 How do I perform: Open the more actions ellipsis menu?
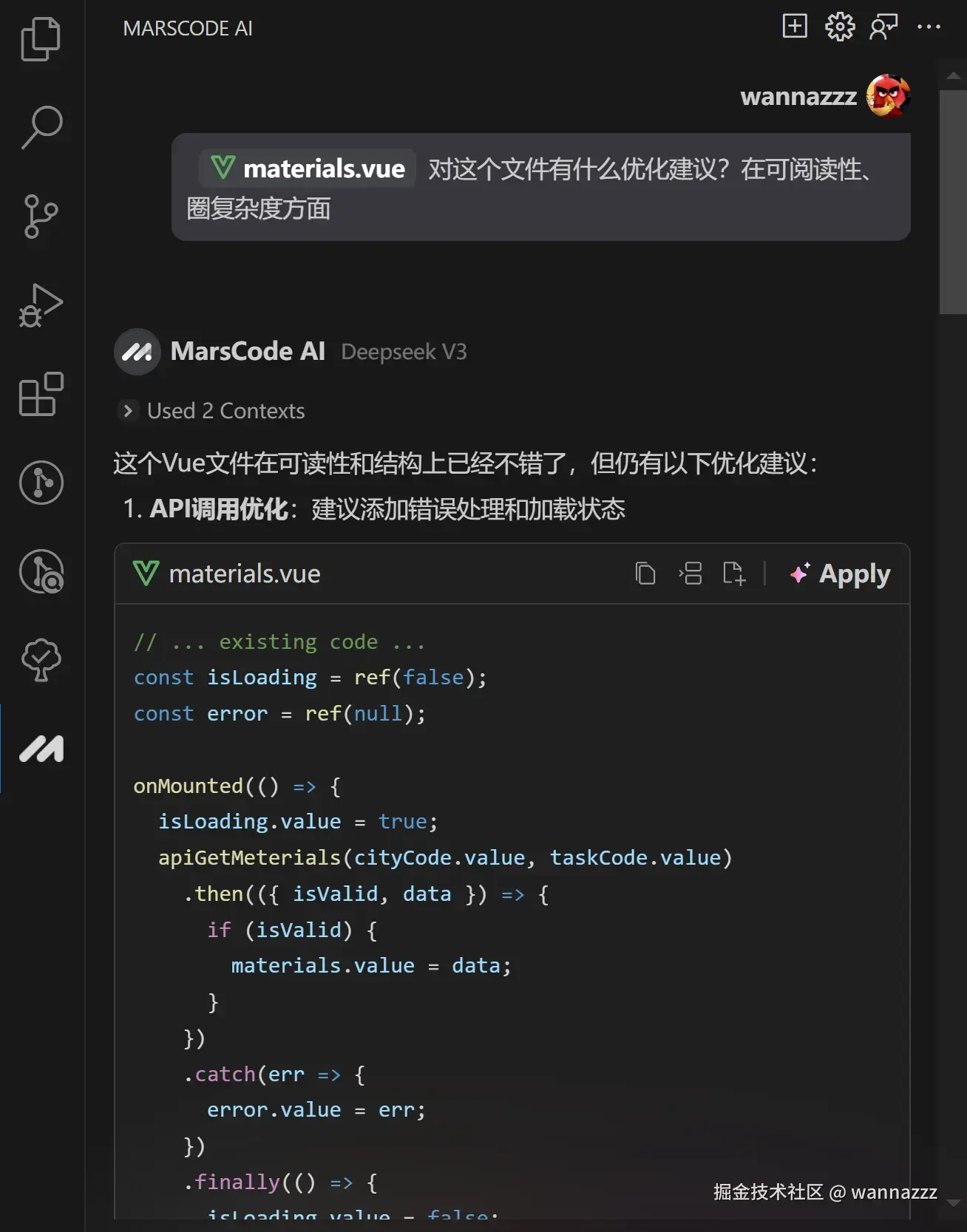(929, 27)
